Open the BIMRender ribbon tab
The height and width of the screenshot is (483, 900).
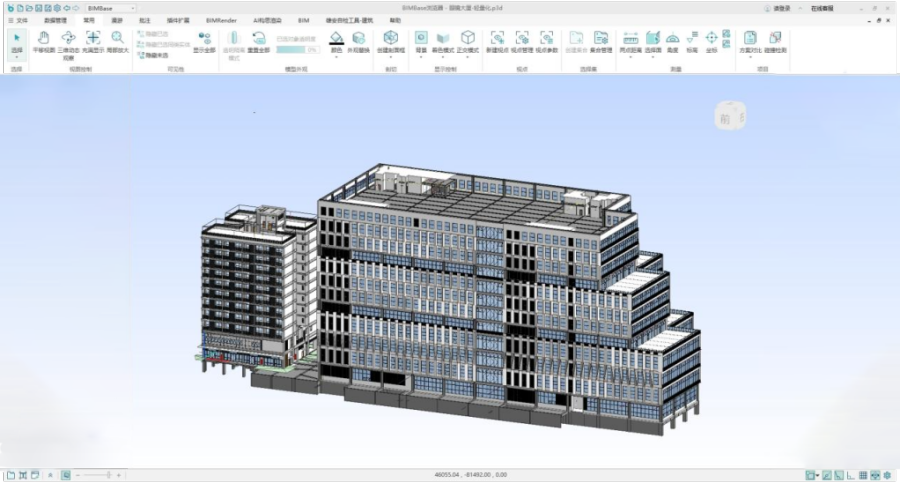point(220,19)
